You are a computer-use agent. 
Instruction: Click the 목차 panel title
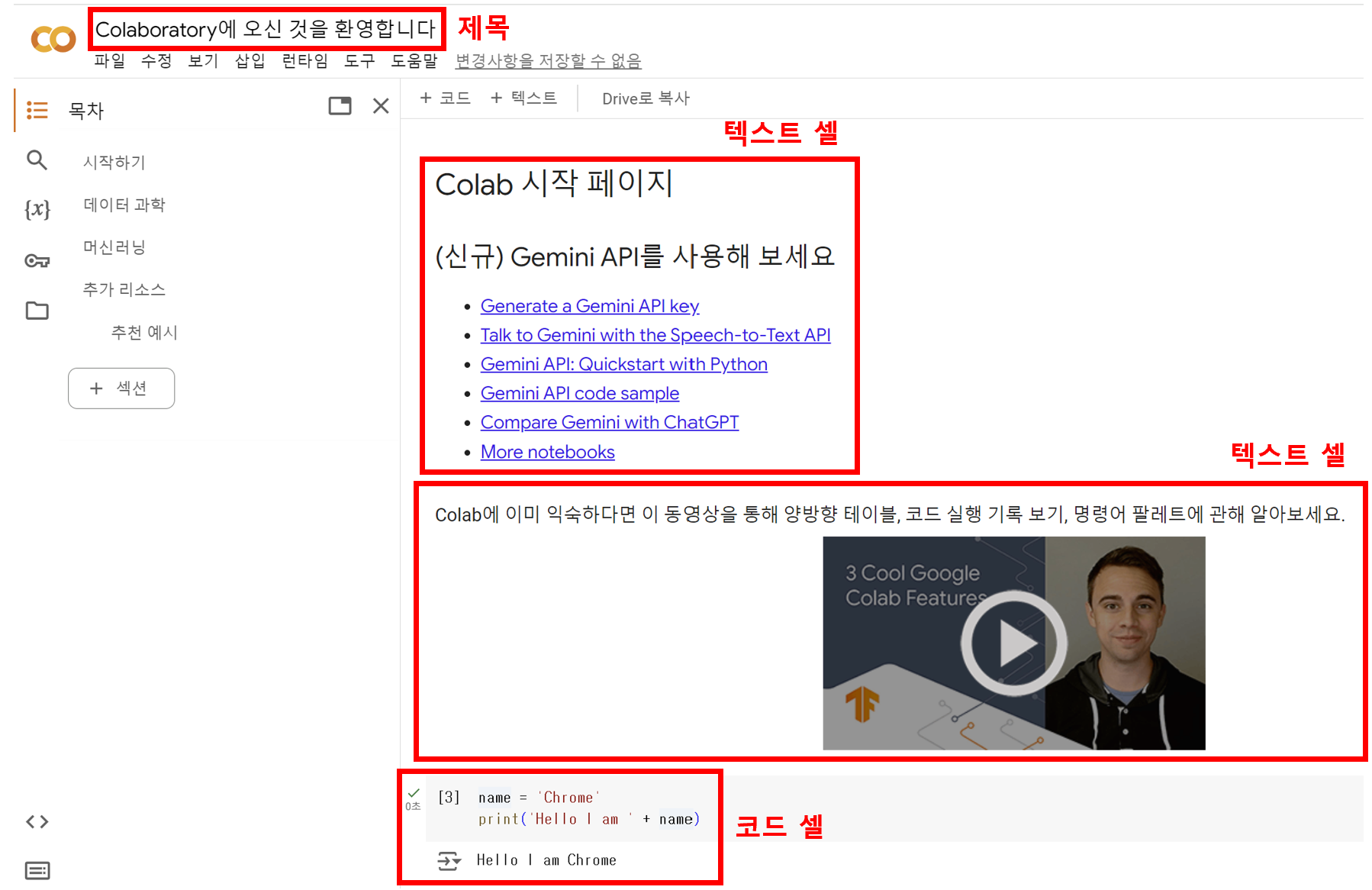tap(86, 111)
